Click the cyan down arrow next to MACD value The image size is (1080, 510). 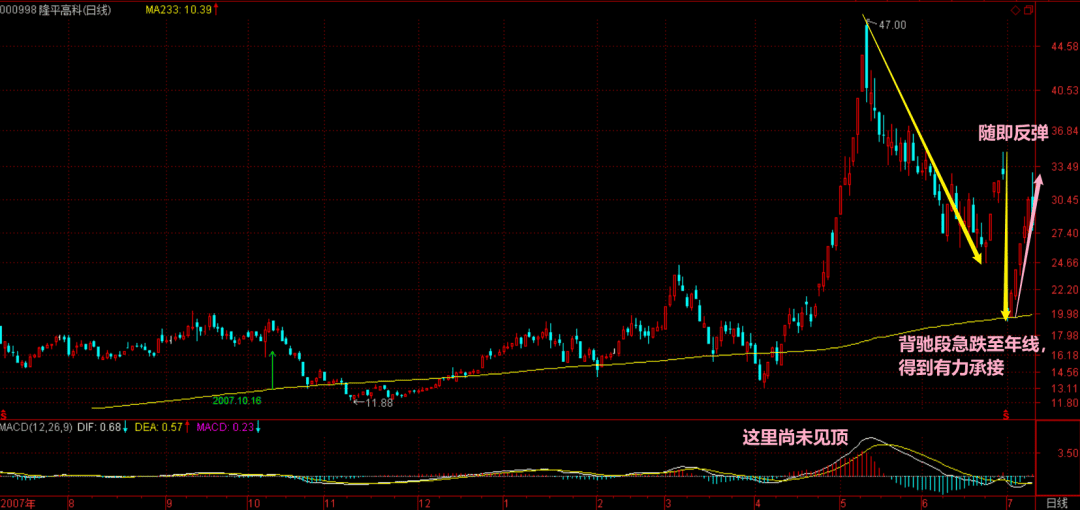click(258, 428)
